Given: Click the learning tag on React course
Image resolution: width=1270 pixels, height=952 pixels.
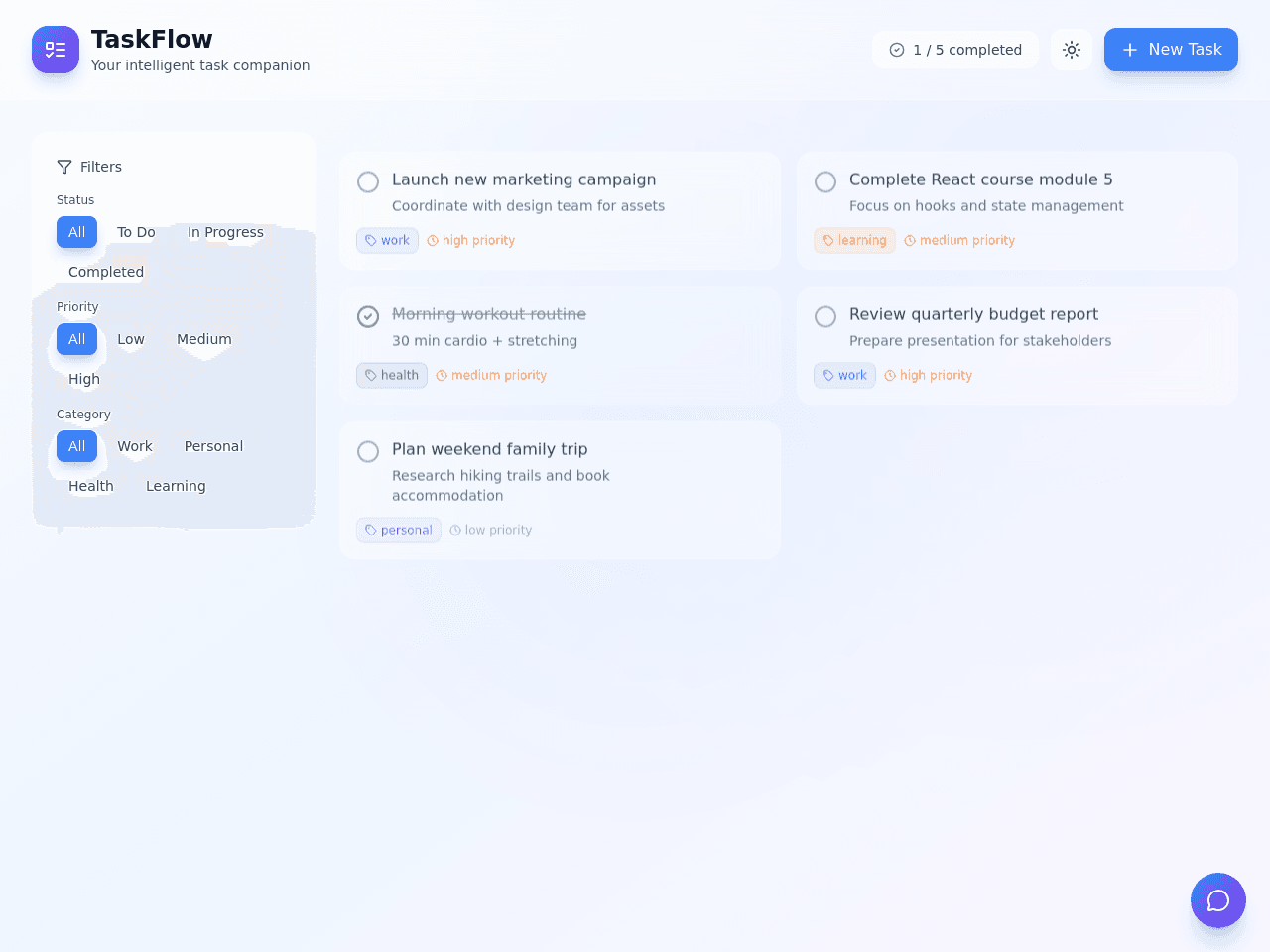Looking at the screenshot, I should 854,240.
